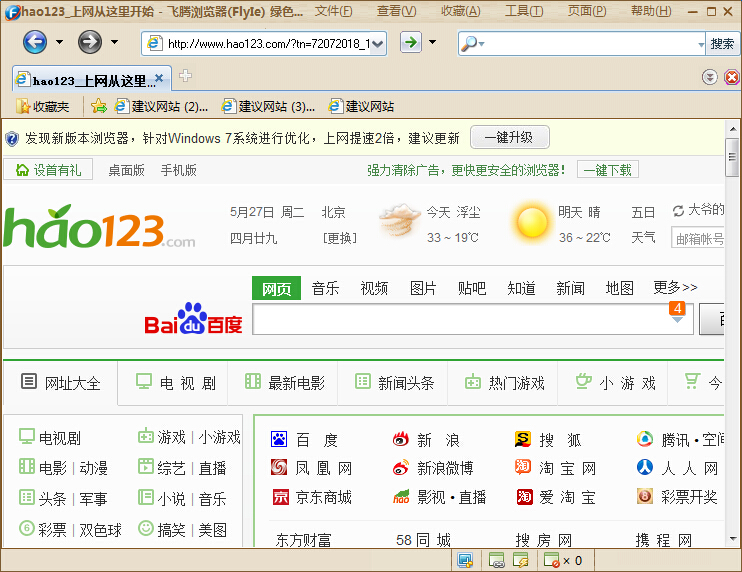The height and width of the screenshot is (572, 742).
Task: Click the 搜索 search button
Action: click(x=722, y=44)
